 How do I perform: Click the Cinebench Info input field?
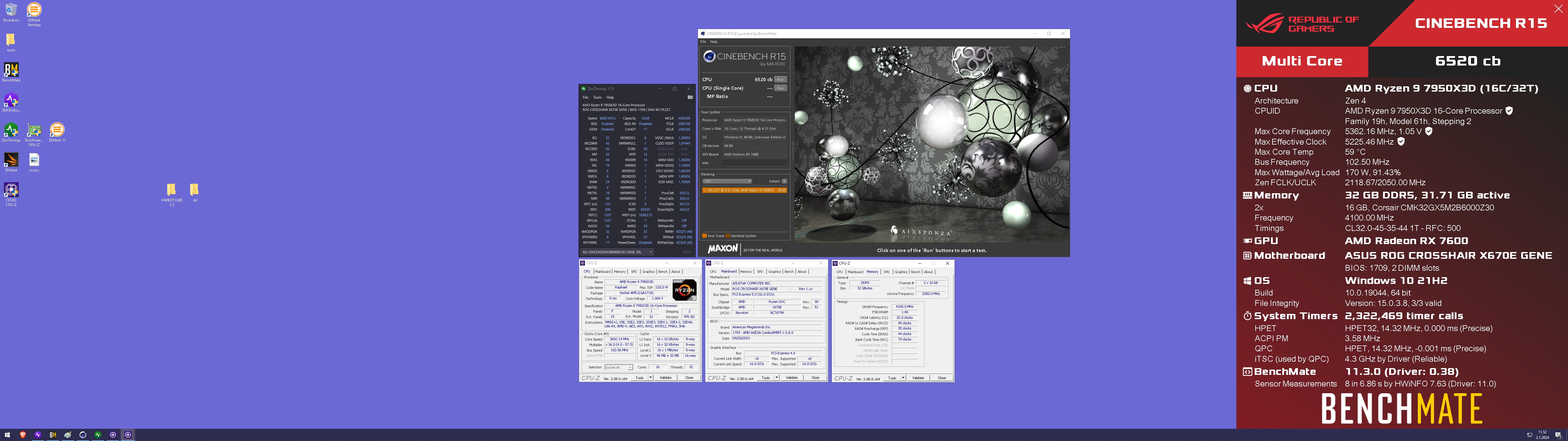click(x=755, y=163)
